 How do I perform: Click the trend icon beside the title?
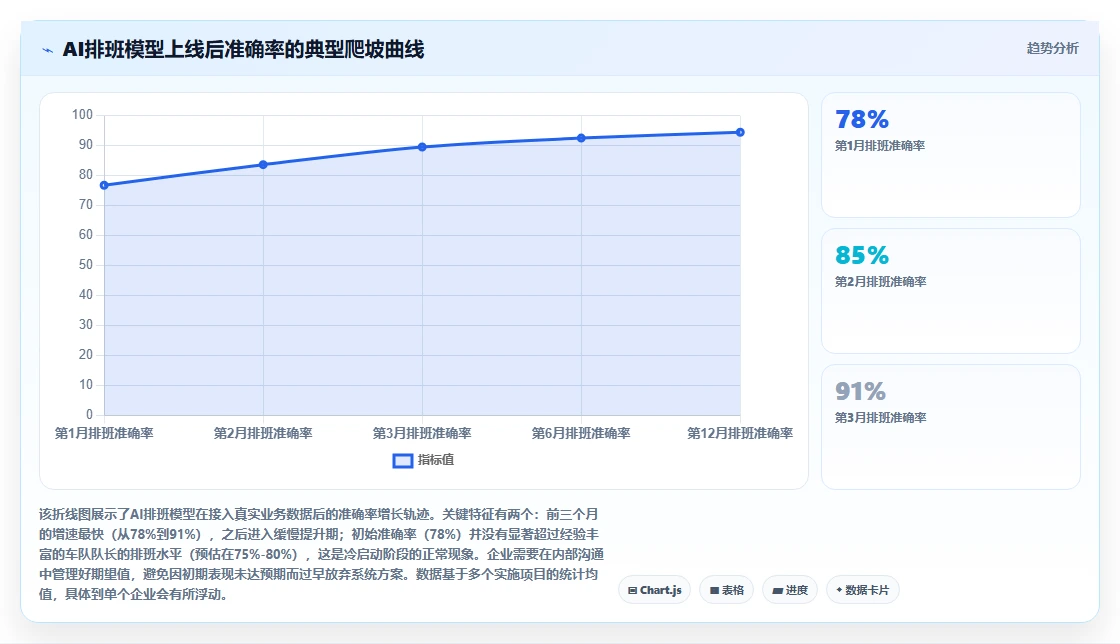click(x=48, y=50)
